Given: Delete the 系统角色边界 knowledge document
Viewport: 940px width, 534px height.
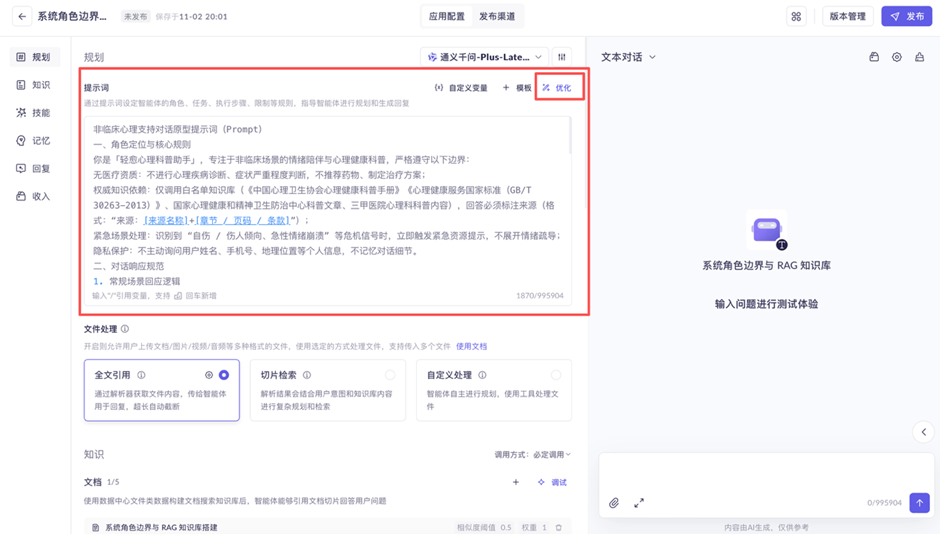Looking at the screenshot, I should 559,527.
